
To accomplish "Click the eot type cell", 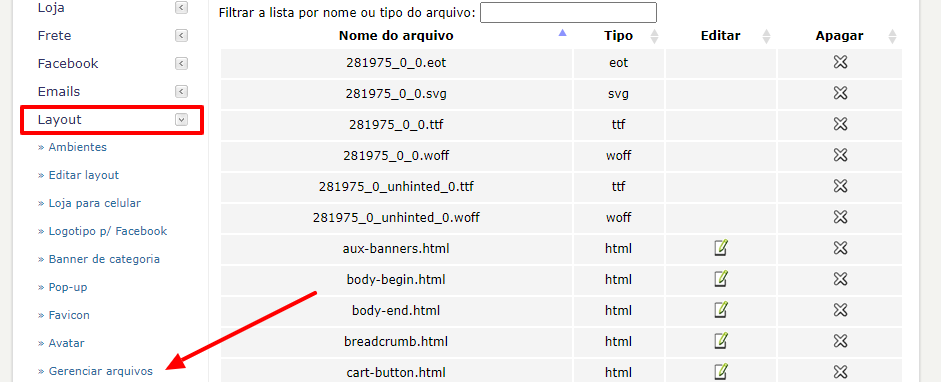I will click(619, 62).
